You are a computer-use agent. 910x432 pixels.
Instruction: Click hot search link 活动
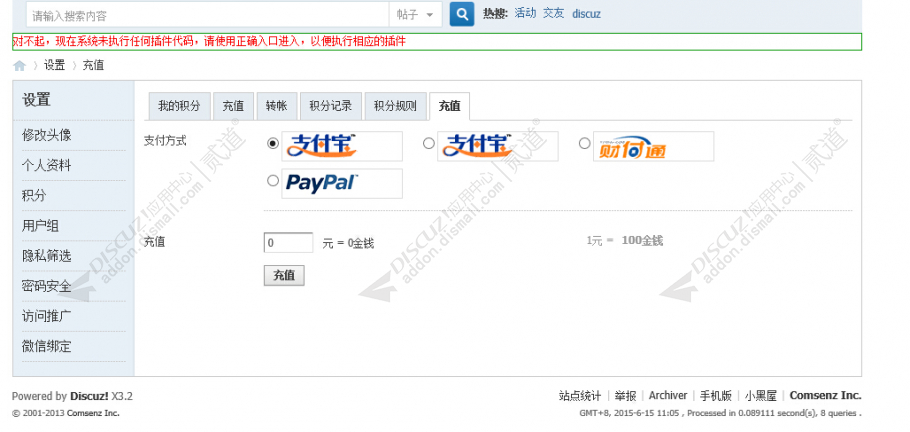[525, 13]
